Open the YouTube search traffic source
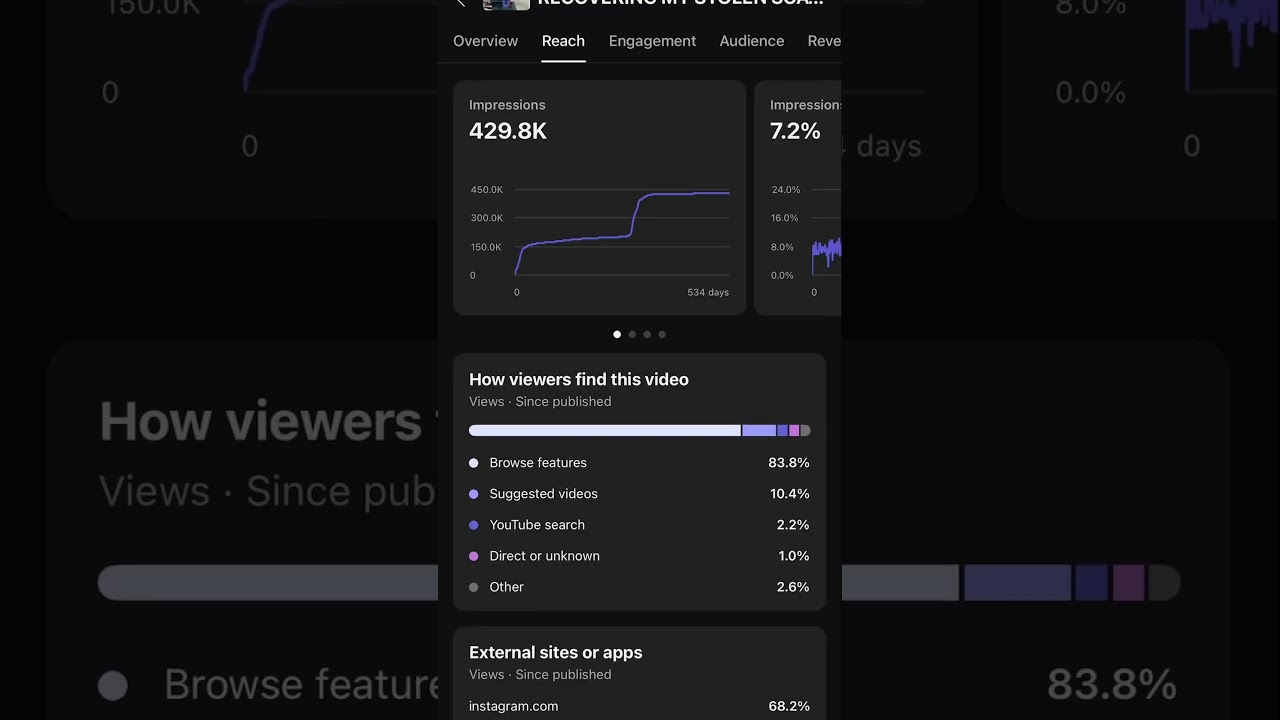Image resolution: width=1280 pixels, height=720 pixels. 537,525
